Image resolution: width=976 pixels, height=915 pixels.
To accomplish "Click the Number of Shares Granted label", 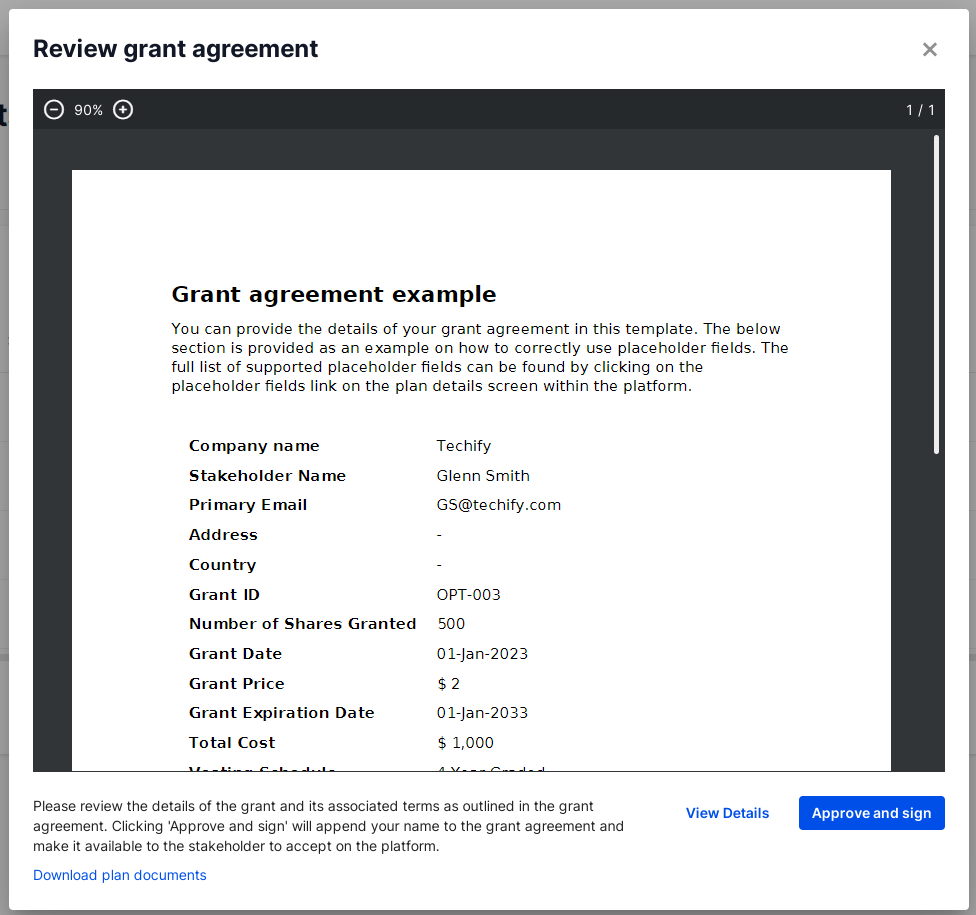I will click(x=302, y=624).
